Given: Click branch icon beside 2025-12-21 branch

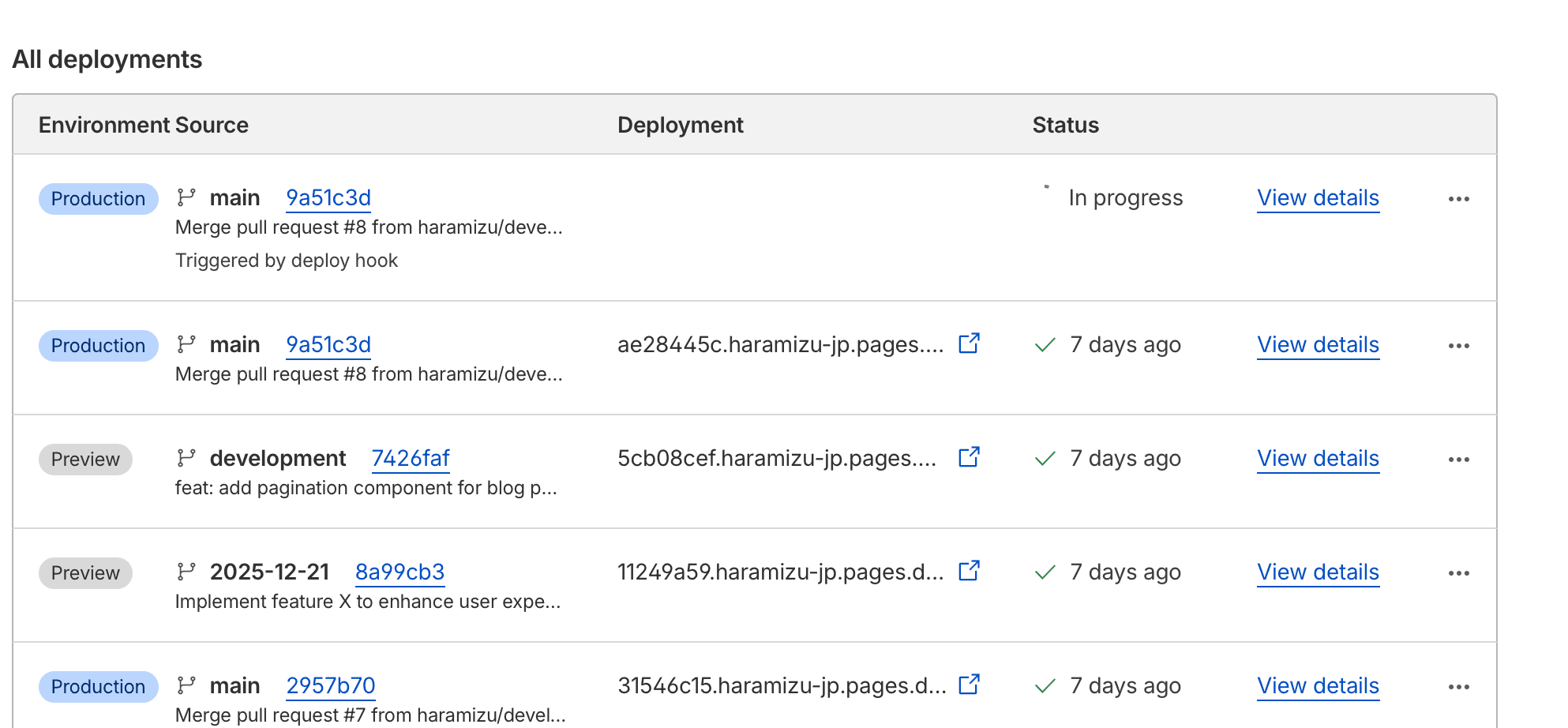Looking at the screenshot, I should click(186, 572).
